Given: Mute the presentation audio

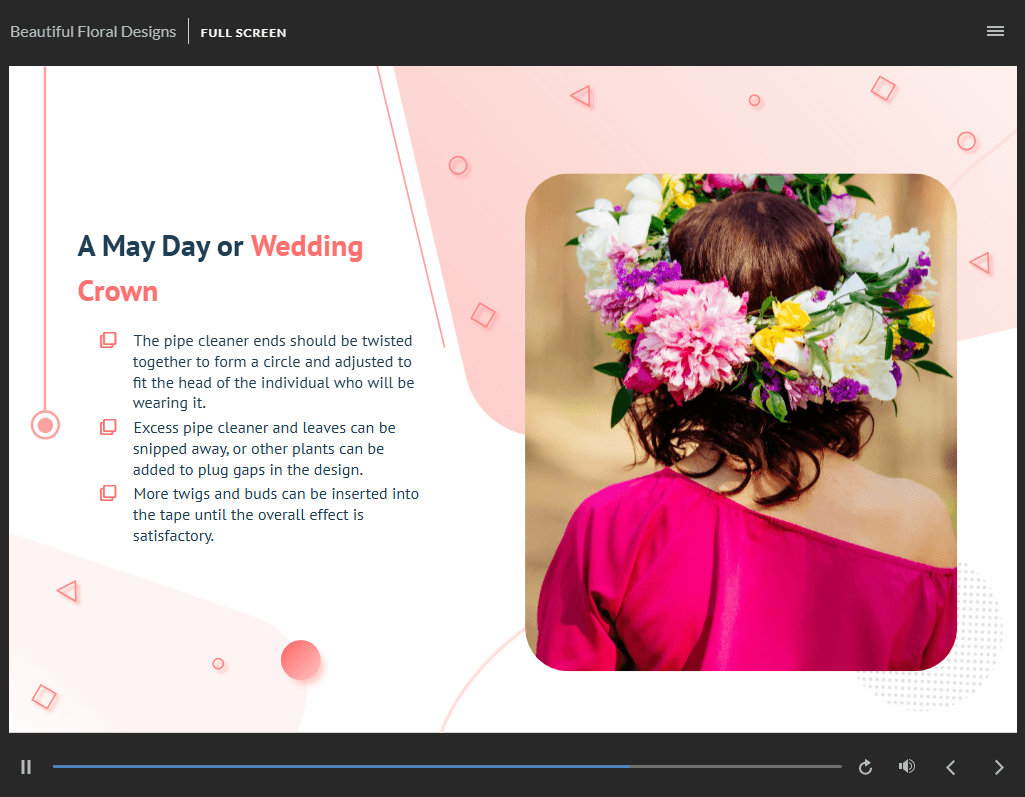Looking at the screenshot, I should tap(907, 767).
